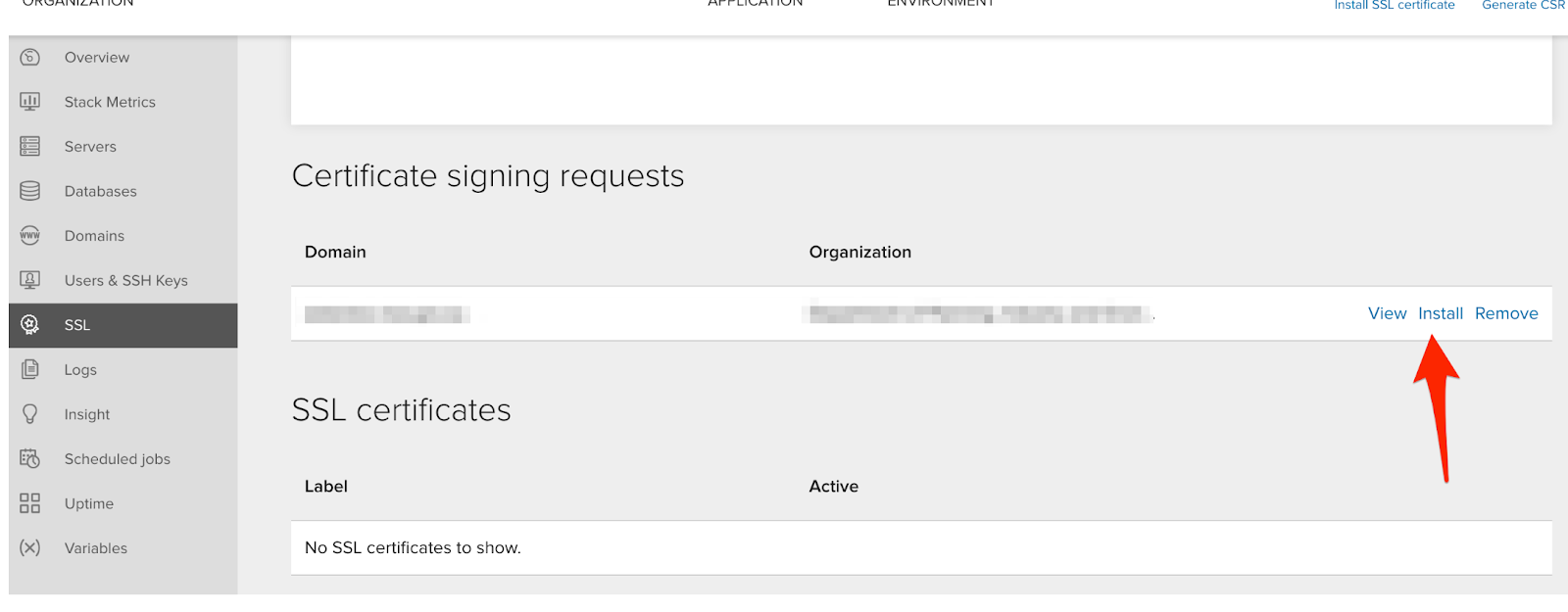Go to the Scheduled jobs section
Viewport: 1568px width, 612px height.
click(118, 459)
